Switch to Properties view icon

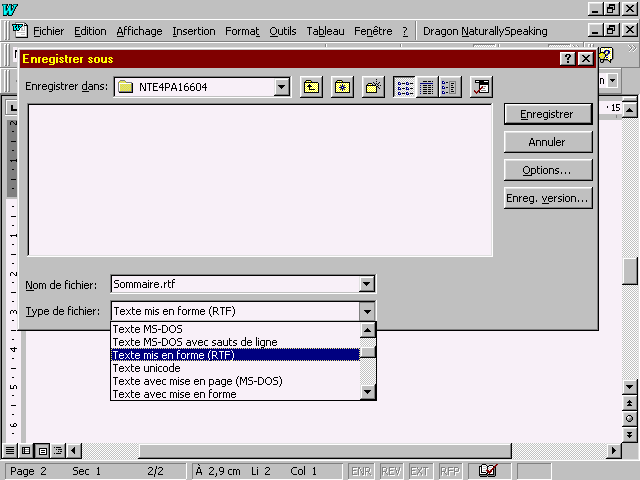point(450,87)
